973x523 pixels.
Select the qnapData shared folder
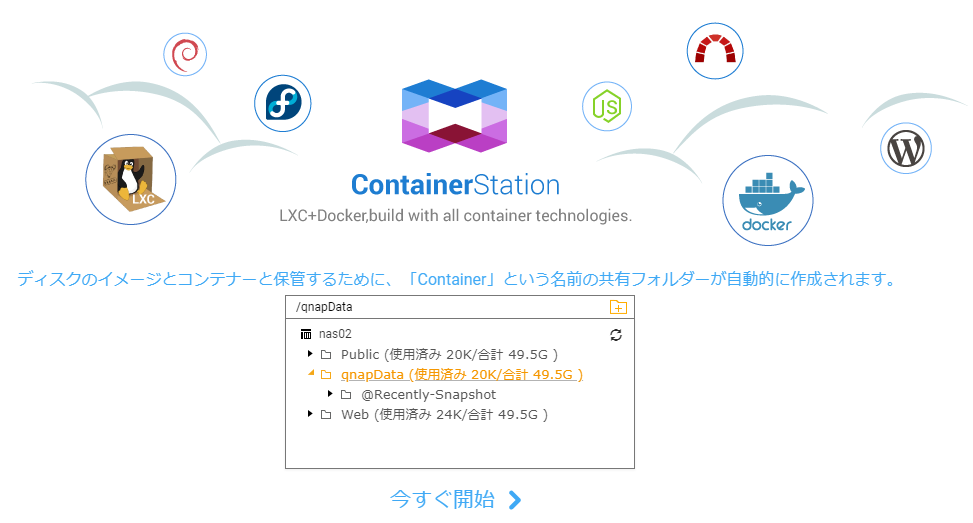462,374
